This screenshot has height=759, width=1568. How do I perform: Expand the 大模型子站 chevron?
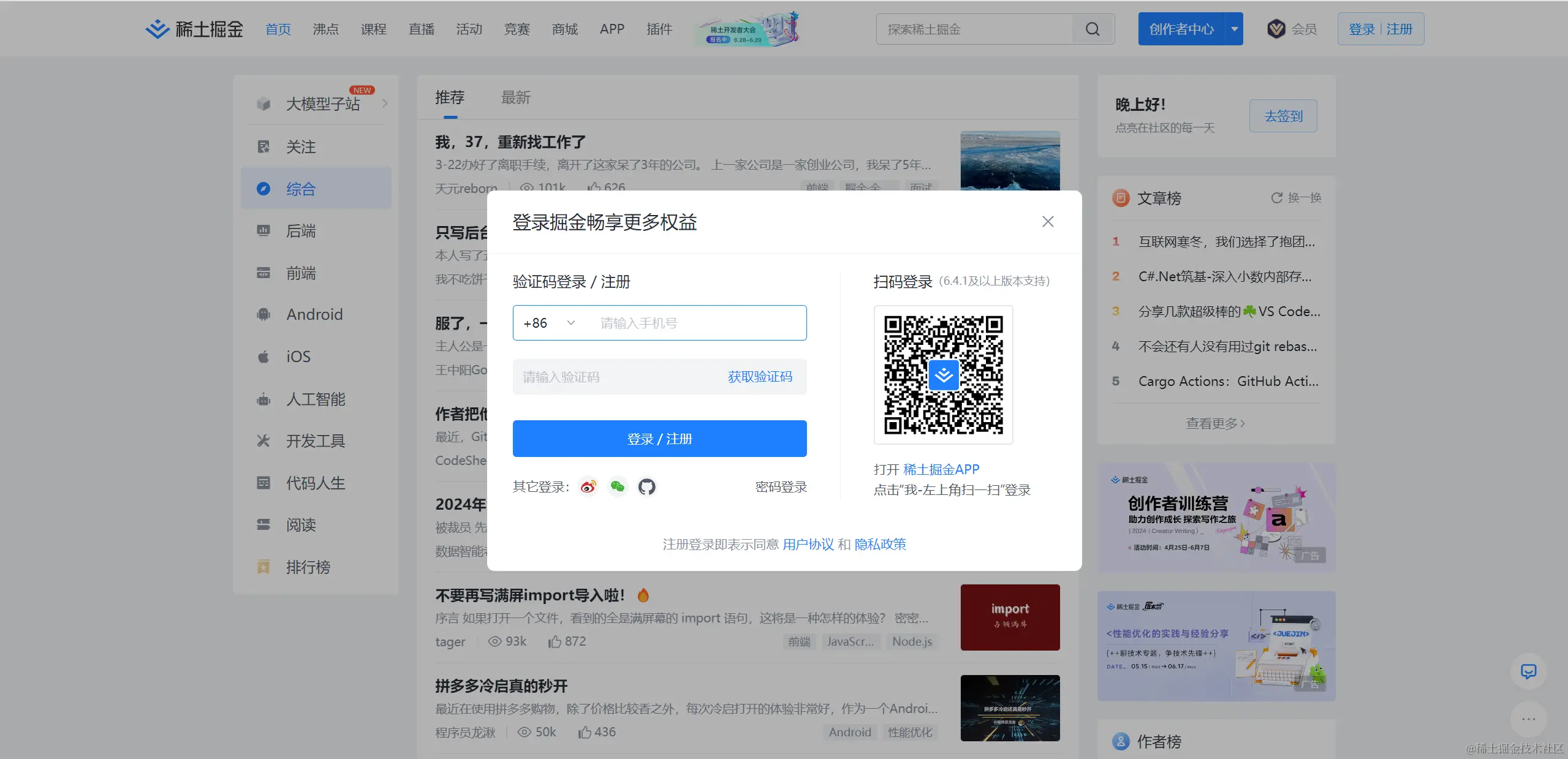[385, 104]
